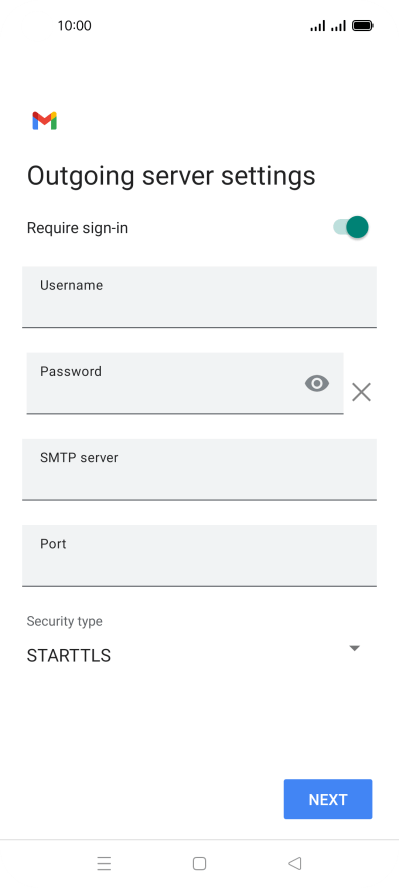Show password with the eye icon

(x=317, y=384)
